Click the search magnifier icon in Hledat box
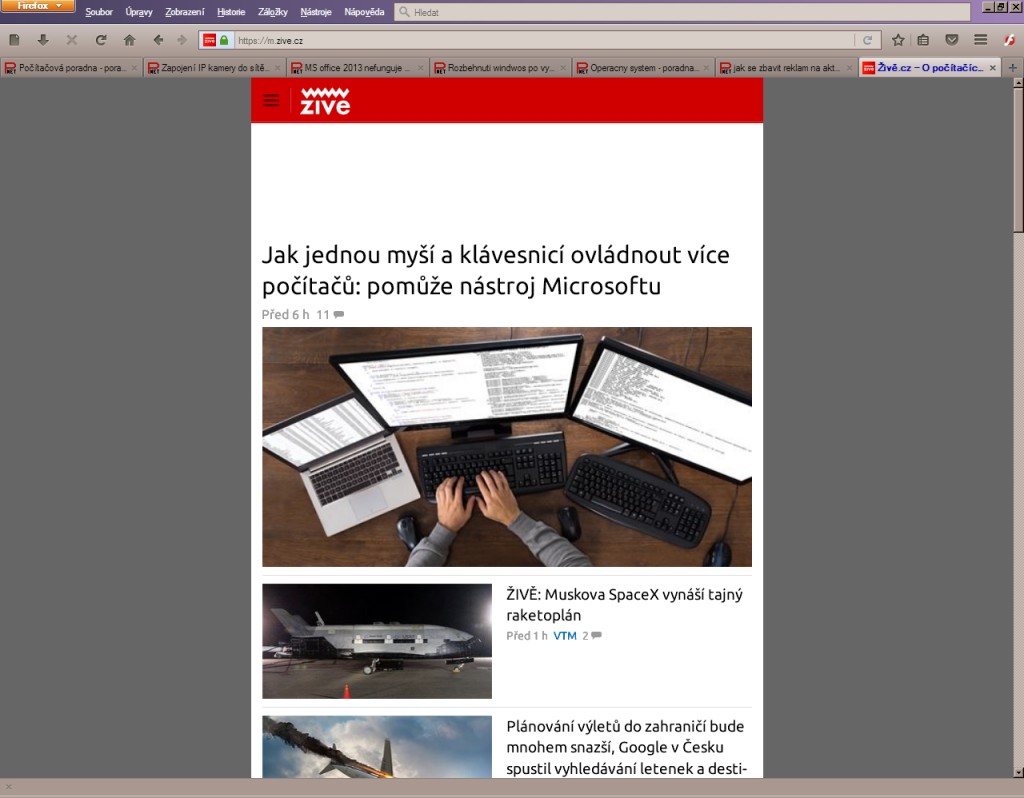The height and width of the screenshot is (798, 1024). pos(404,12)
